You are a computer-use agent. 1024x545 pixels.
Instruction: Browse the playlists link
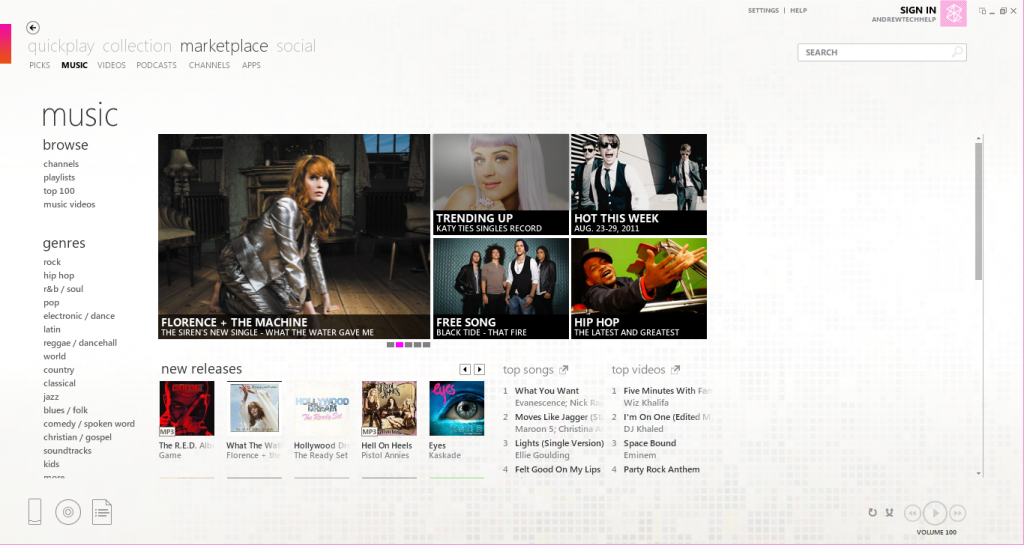(x=59, y=178)
